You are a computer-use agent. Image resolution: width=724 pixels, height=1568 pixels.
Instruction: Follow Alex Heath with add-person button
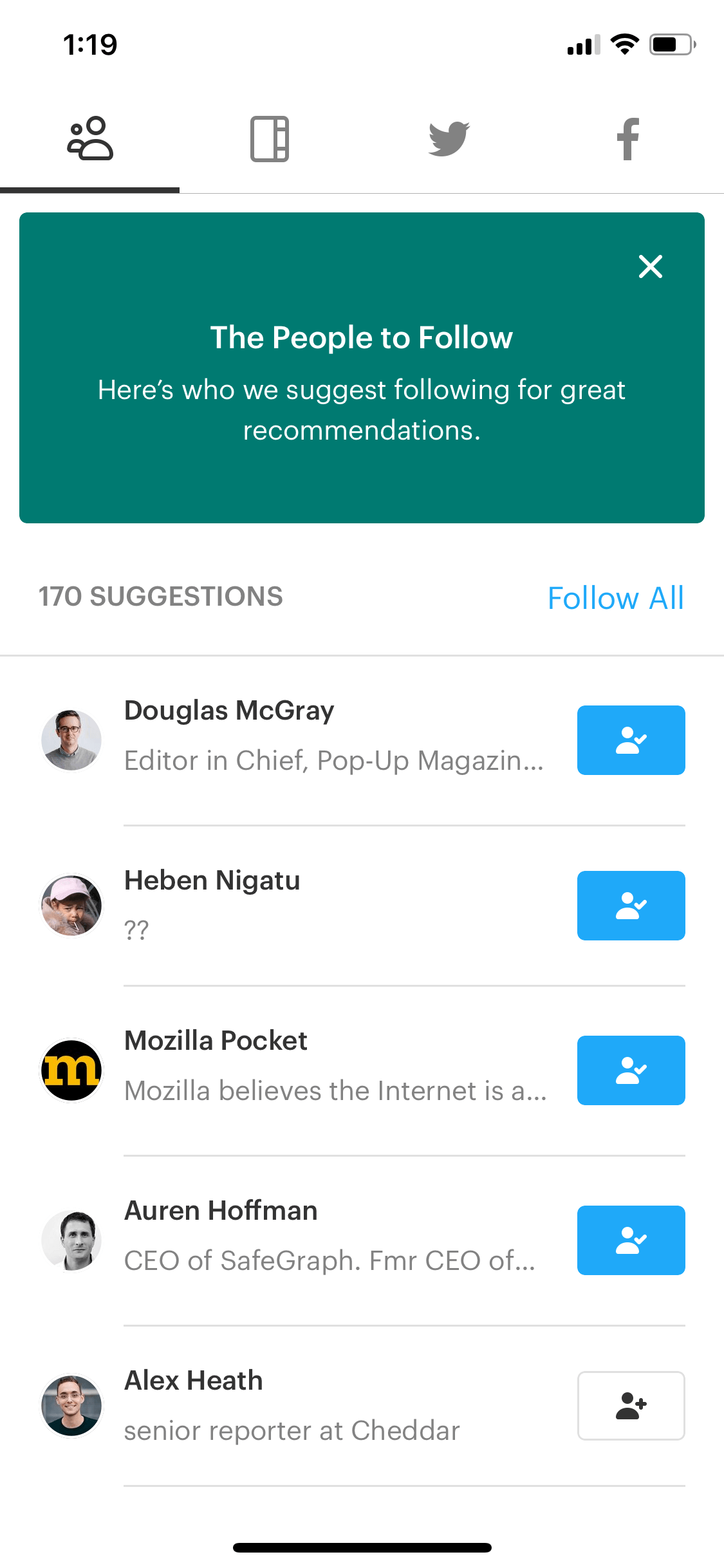631,1406
